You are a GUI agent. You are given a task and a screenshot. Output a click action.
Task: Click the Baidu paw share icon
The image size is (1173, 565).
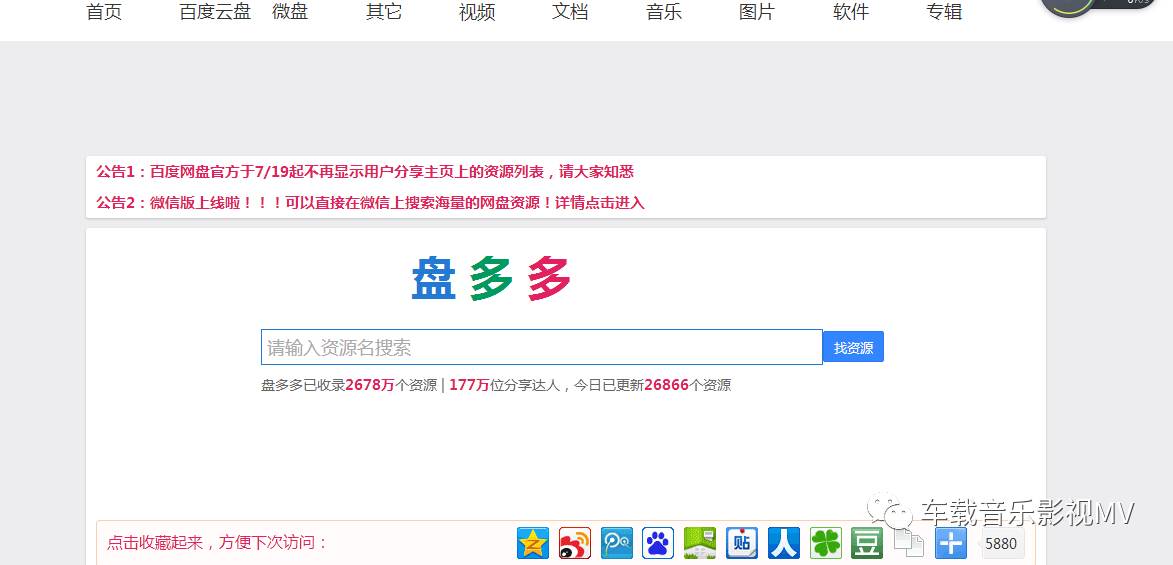pos(658,543)
